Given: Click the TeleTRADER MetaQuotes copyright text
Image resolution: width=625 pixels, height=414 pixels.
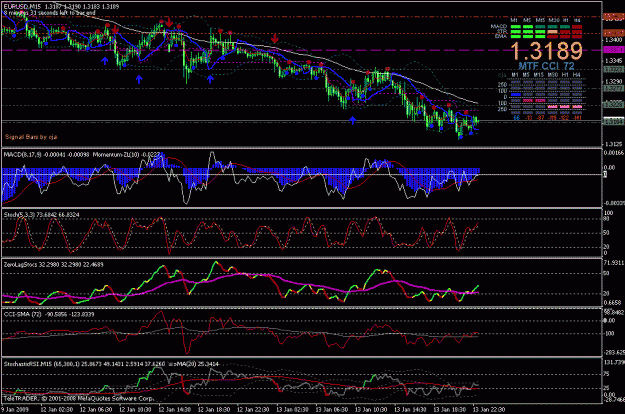Looking at the screenshot, I should pos(78,398).
